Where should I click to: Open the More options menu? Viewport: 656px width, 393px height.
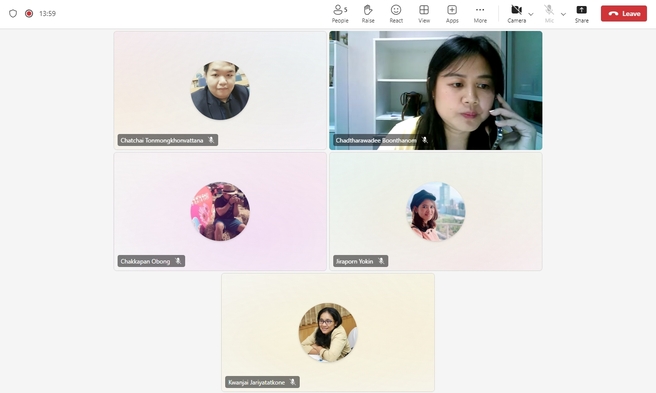[480, 14]
